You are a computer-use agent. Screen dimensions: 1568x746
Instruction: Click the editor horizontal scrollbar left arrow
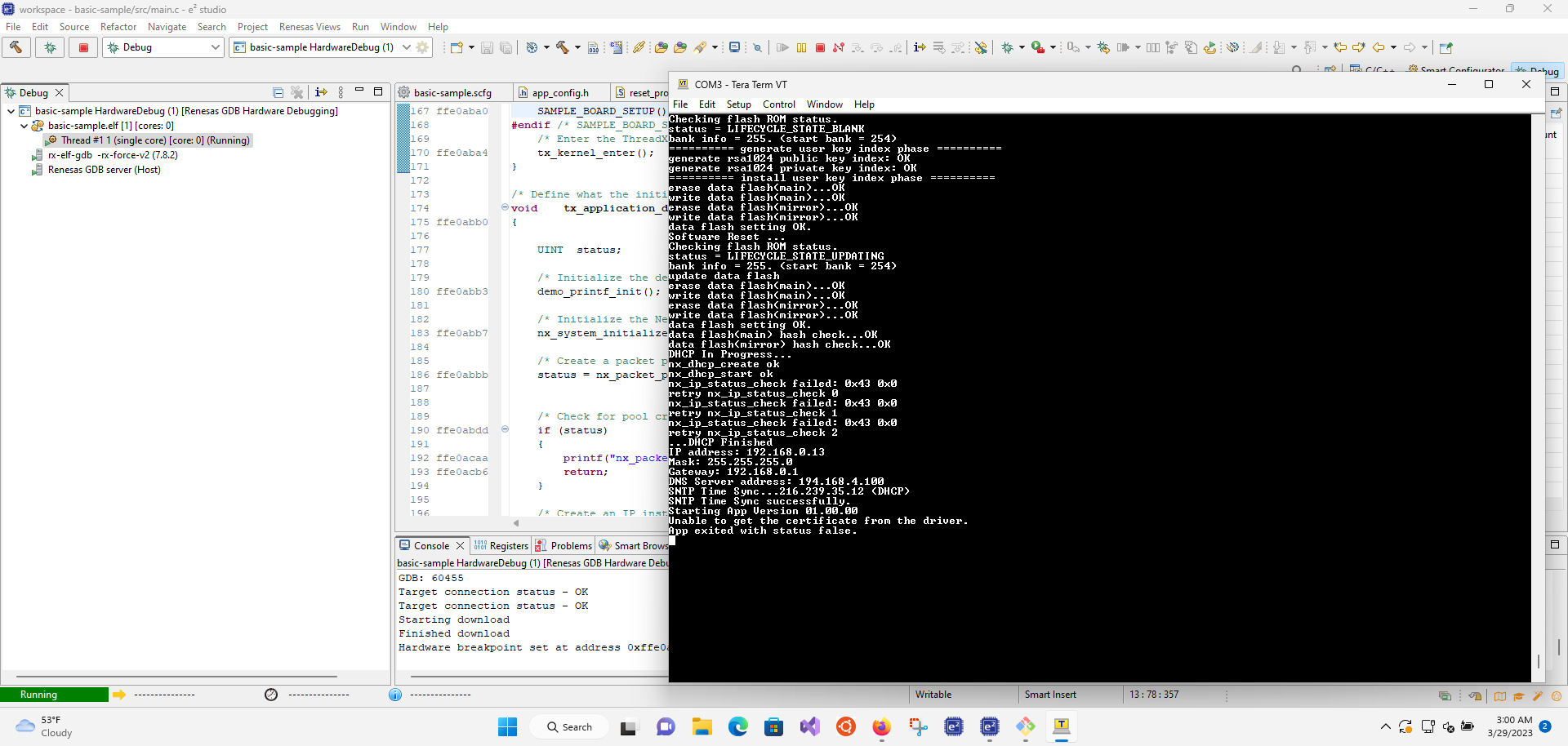[516, 523]
